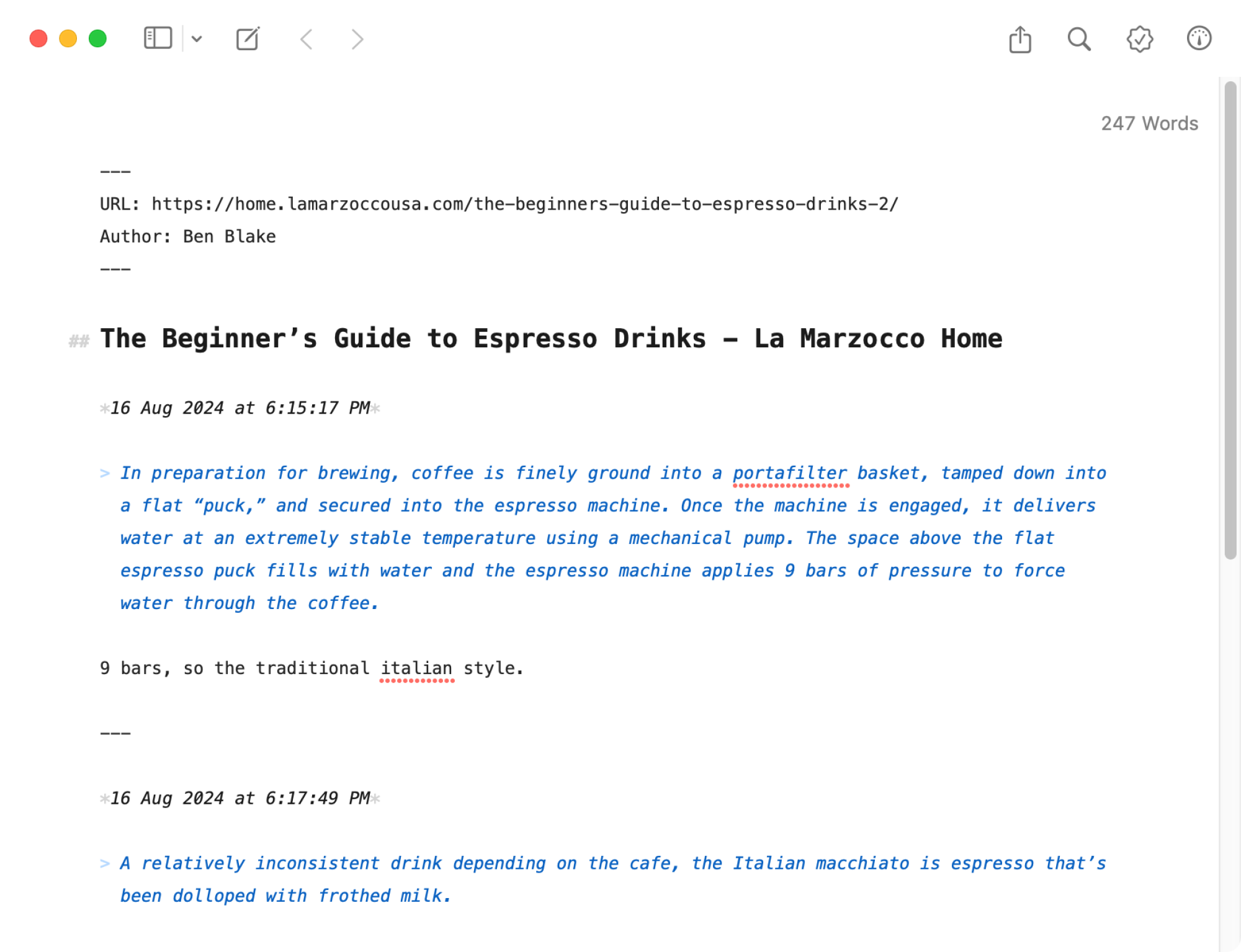Click the navigate back arrow icon
The width and height of the screenshot is (1241, 952).
click(308, 38)
